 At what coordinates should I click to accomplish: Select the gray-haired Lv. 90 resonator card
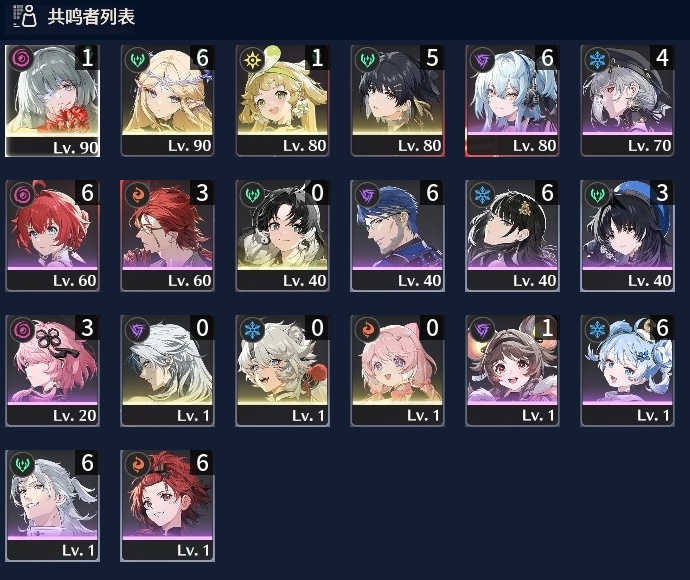[x=52, y=101]
